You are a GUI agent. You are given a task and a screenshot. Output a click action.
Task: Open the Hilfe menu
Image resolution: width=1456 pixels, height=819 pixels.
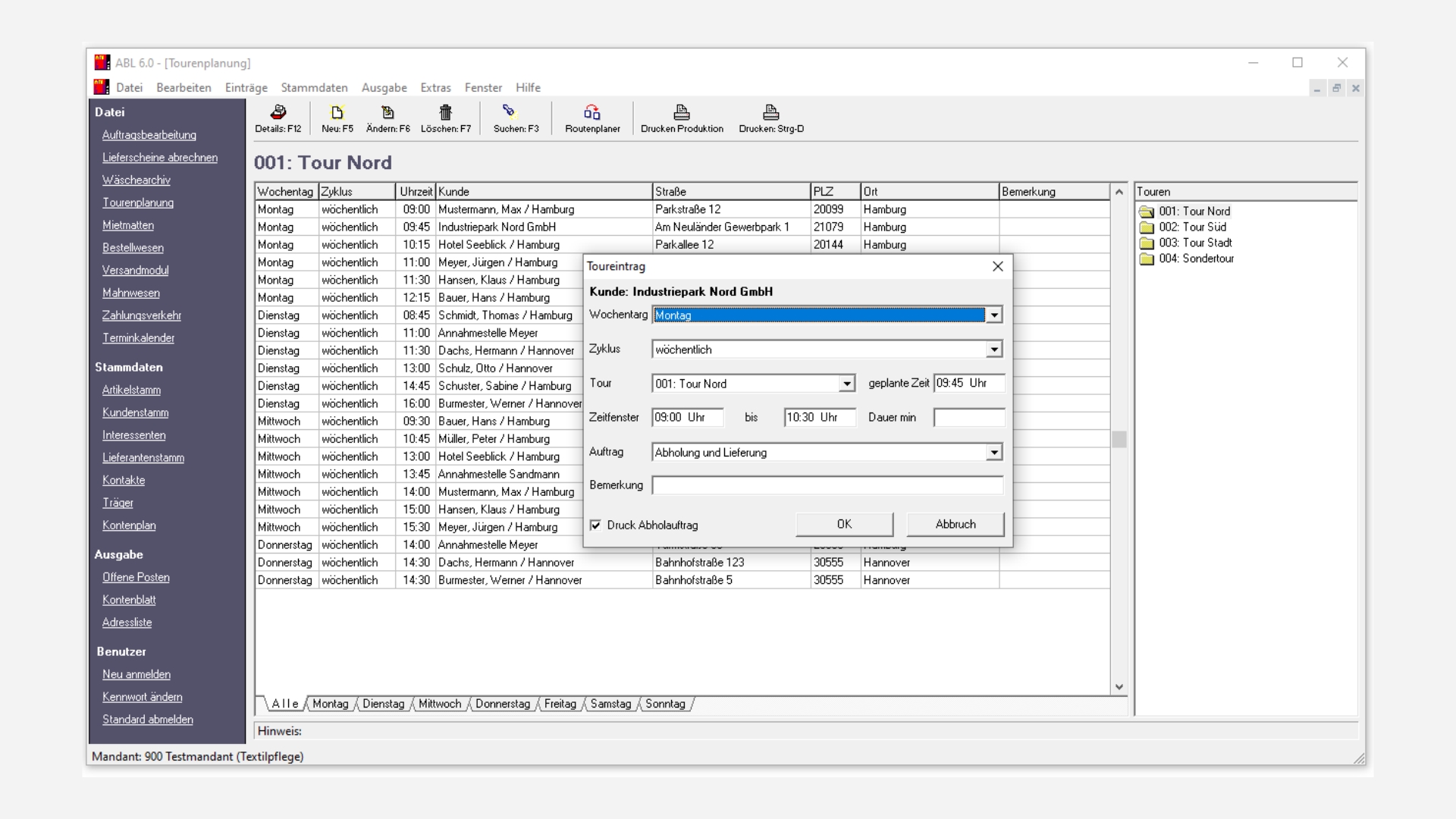(x=528, y=87)
